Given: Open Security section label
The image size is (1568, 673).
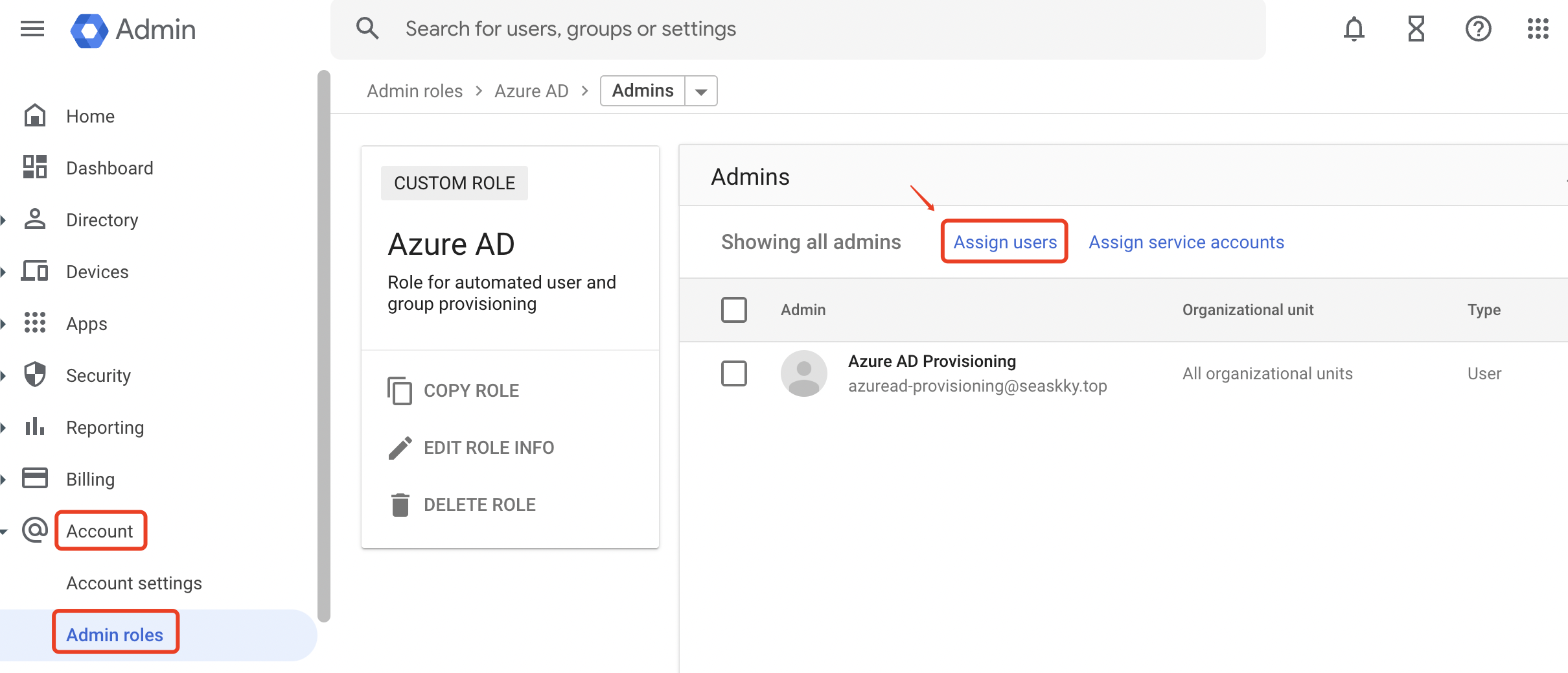Looking at the screenshot, I should pos(98,375).
